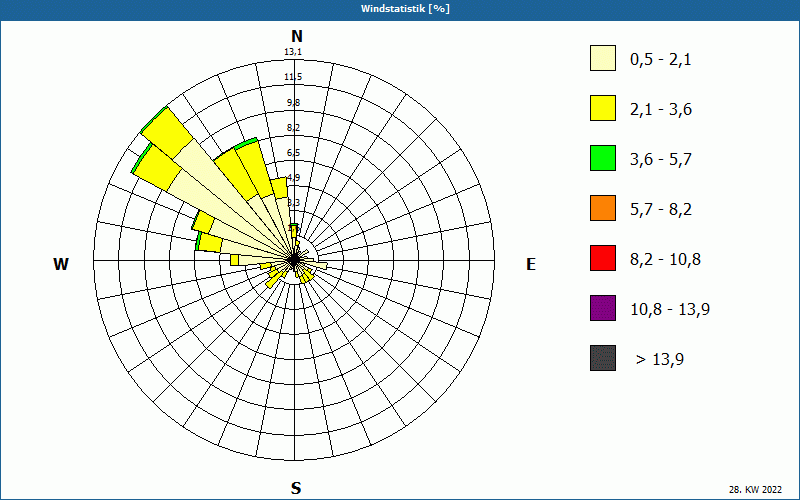Click the purple 10,8 - 13,9 legend swatch

point(603,308)
